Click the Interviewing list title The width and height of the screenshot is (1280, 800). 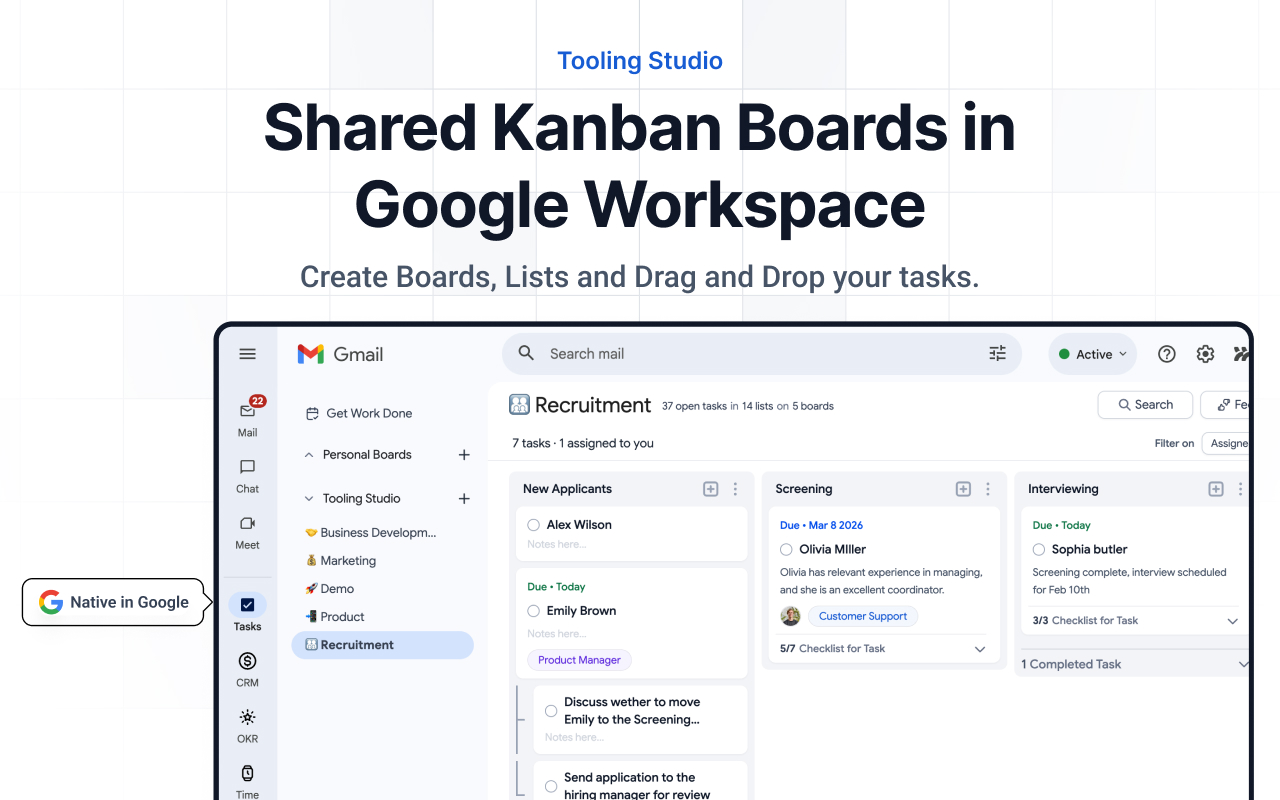(1063, 489)
